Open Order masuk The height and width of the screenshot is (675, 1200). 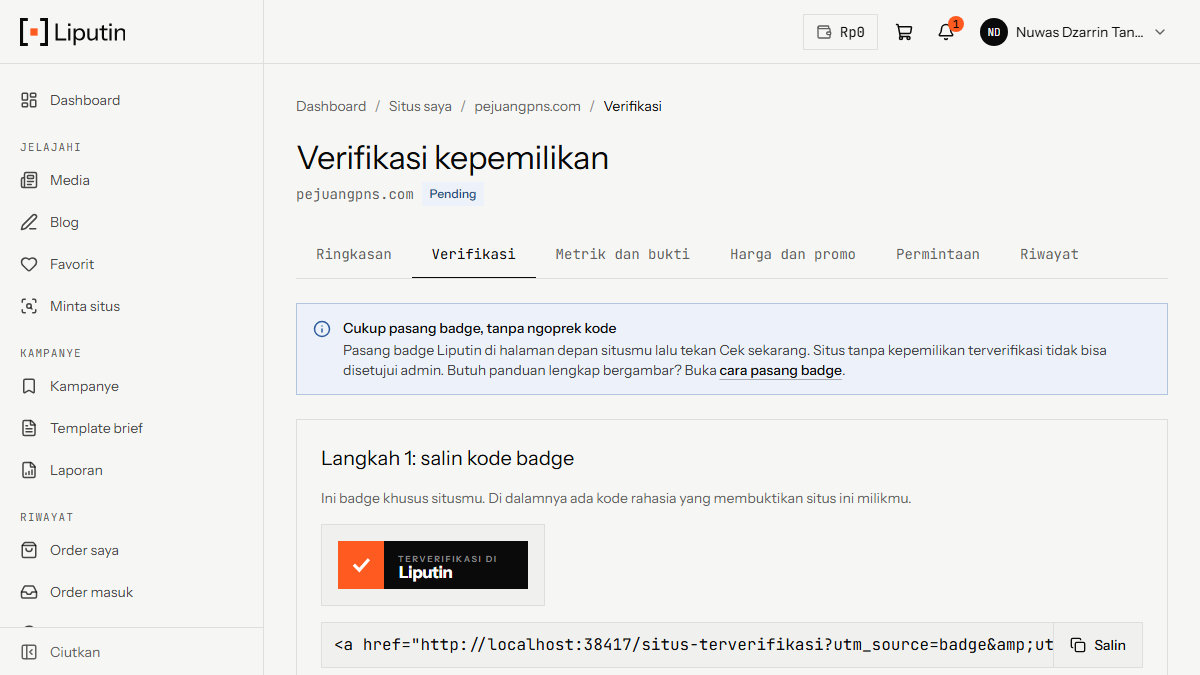point(131,592)
